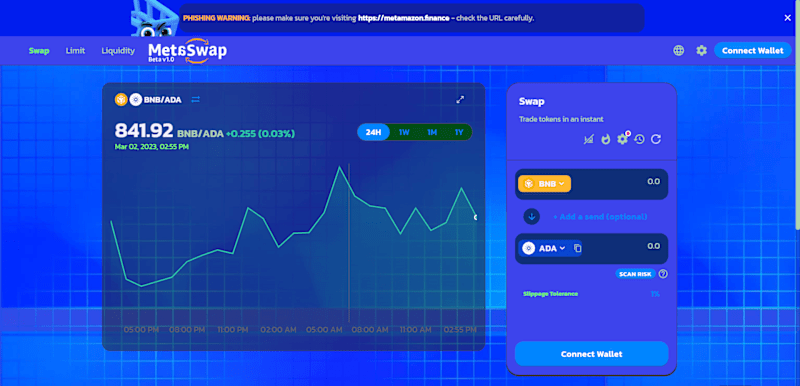
Task: Expand the chart to fullscreen
Action: [x=460, y=99]
